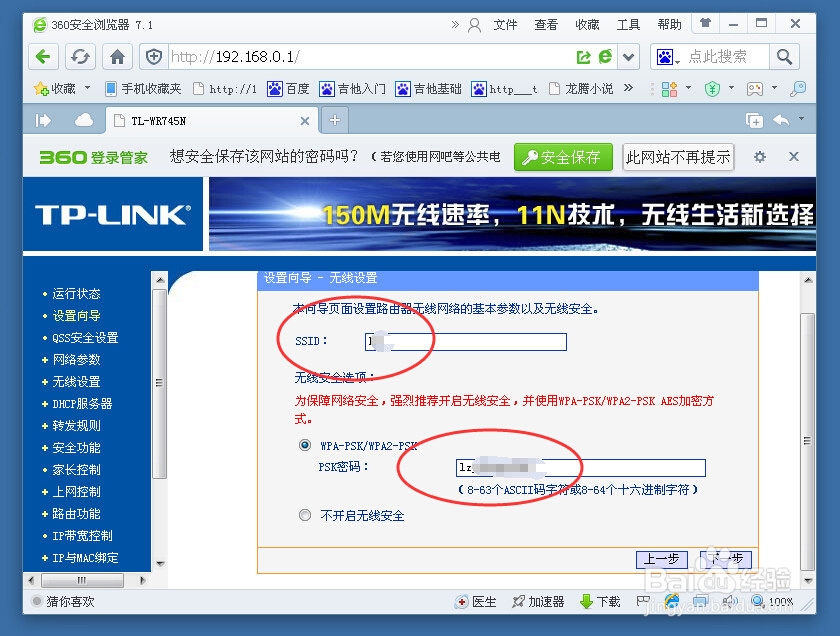
Task: Show more bookmarks with the chevron
Action: coord(628,87)
